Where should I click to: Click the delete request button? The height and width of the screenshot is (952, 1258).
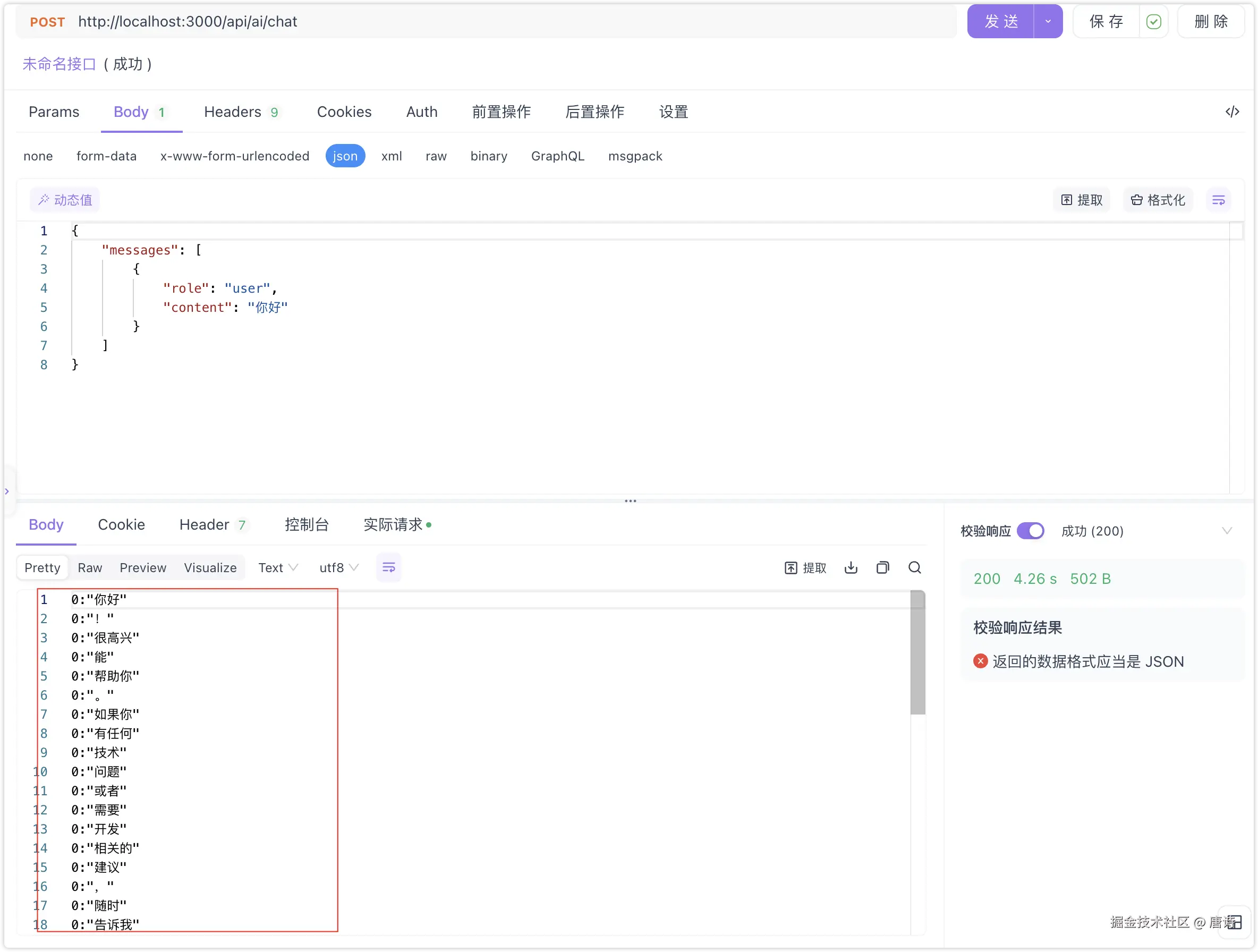pyautogui.click(x=1211, y=22)
